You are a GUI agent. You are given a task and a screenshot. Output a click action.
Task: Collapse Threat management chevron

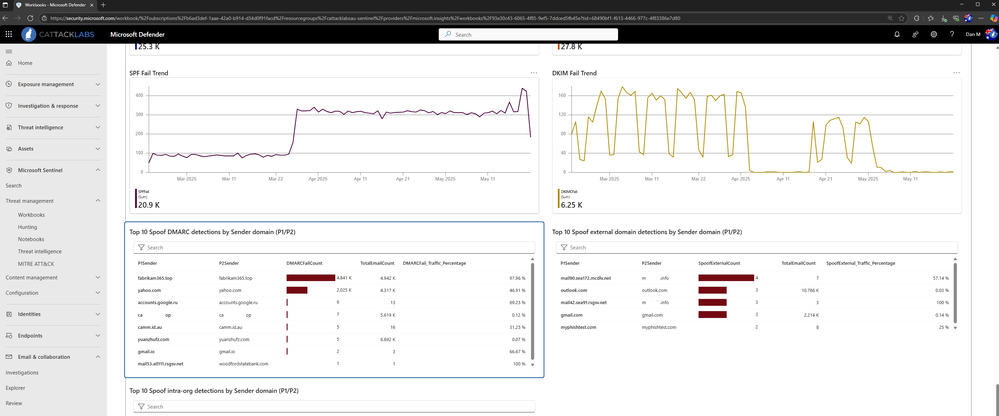(97, 201)
